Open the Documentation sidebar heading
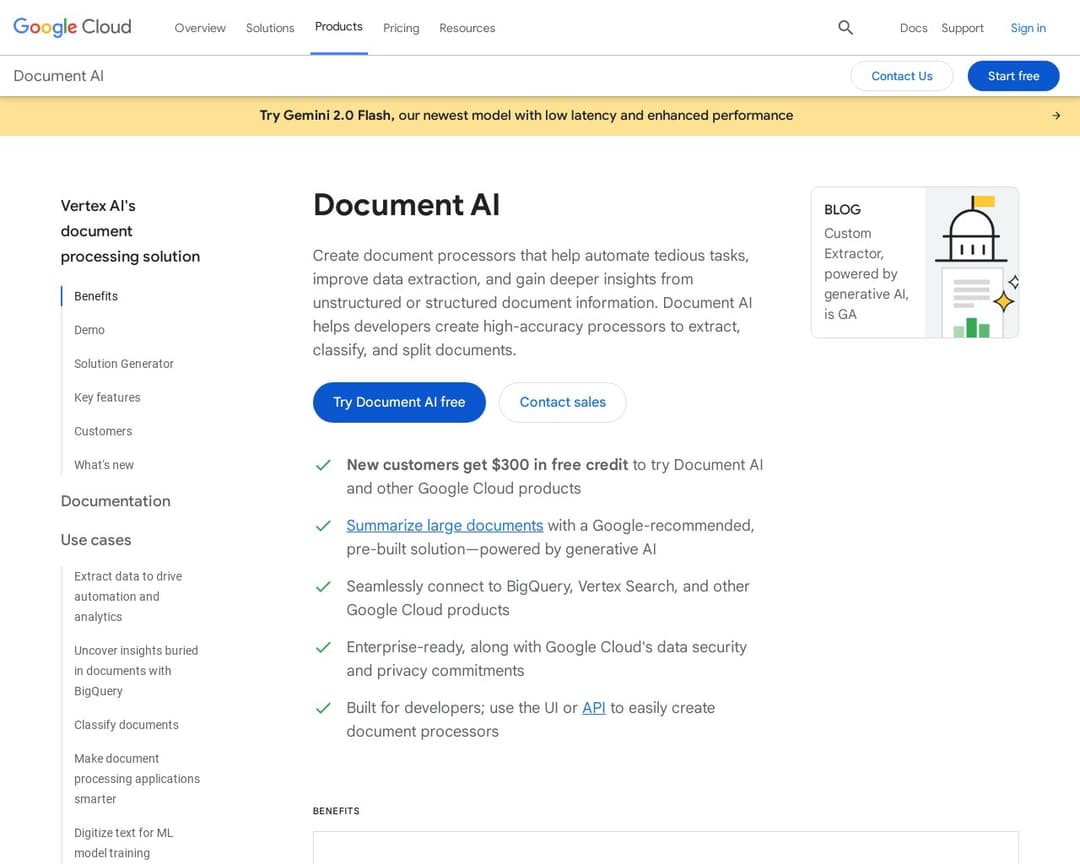This screenshot has height=864, width=1080. pyautogui.click(x=116, y=502)
